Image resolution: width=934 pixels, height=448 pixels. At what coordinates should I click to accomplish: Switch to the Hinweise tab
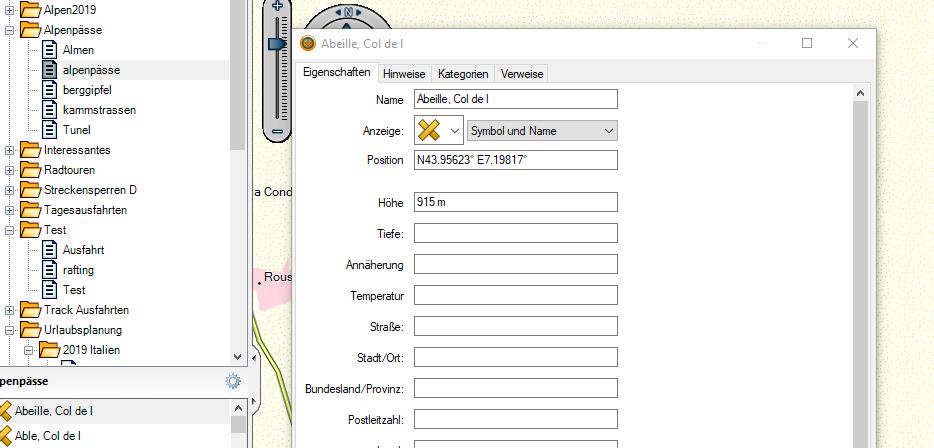click(x=404, y=74)
